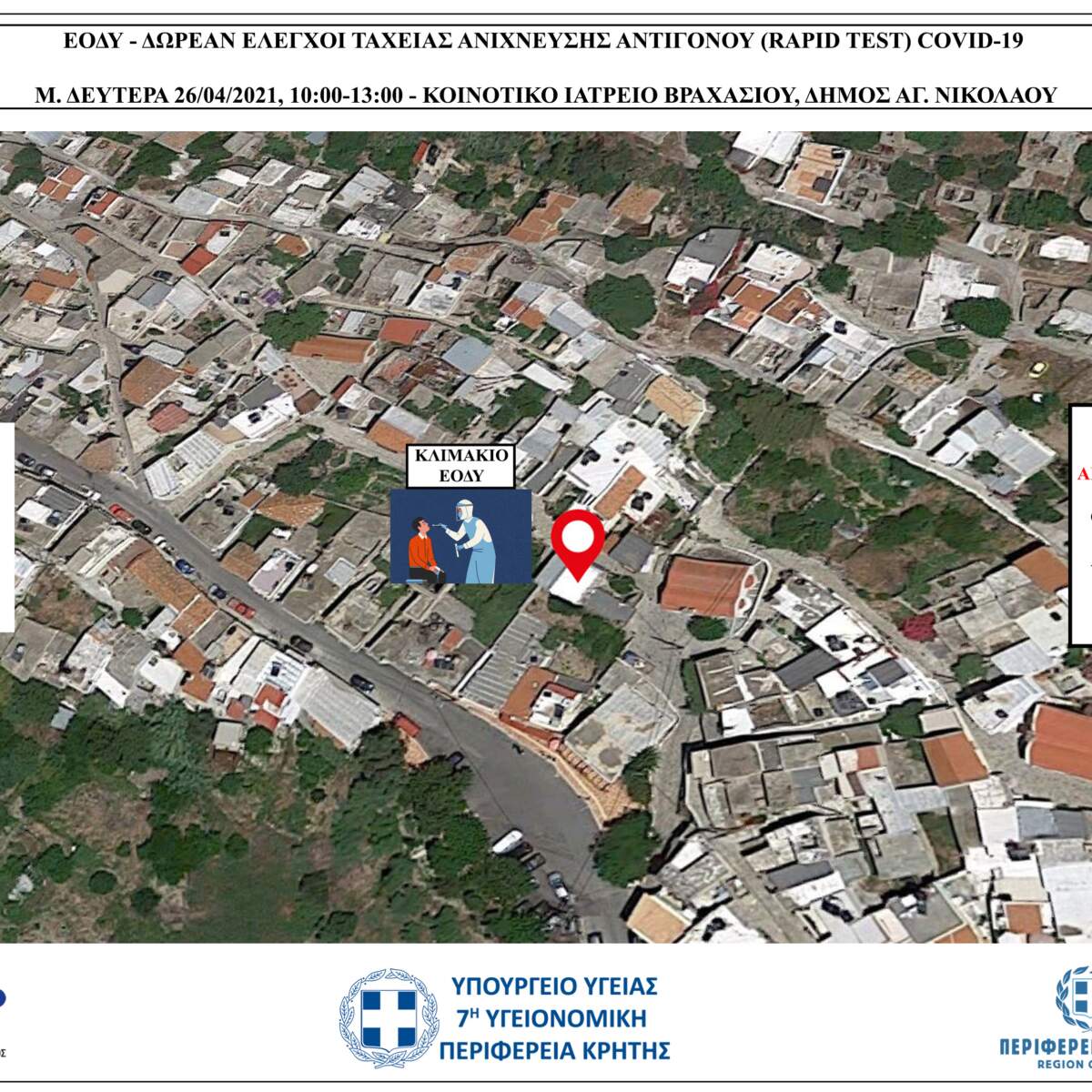Screen dimensions: 1092x1092
Task: Click the red location pin marker
Action: click(580, 541)
